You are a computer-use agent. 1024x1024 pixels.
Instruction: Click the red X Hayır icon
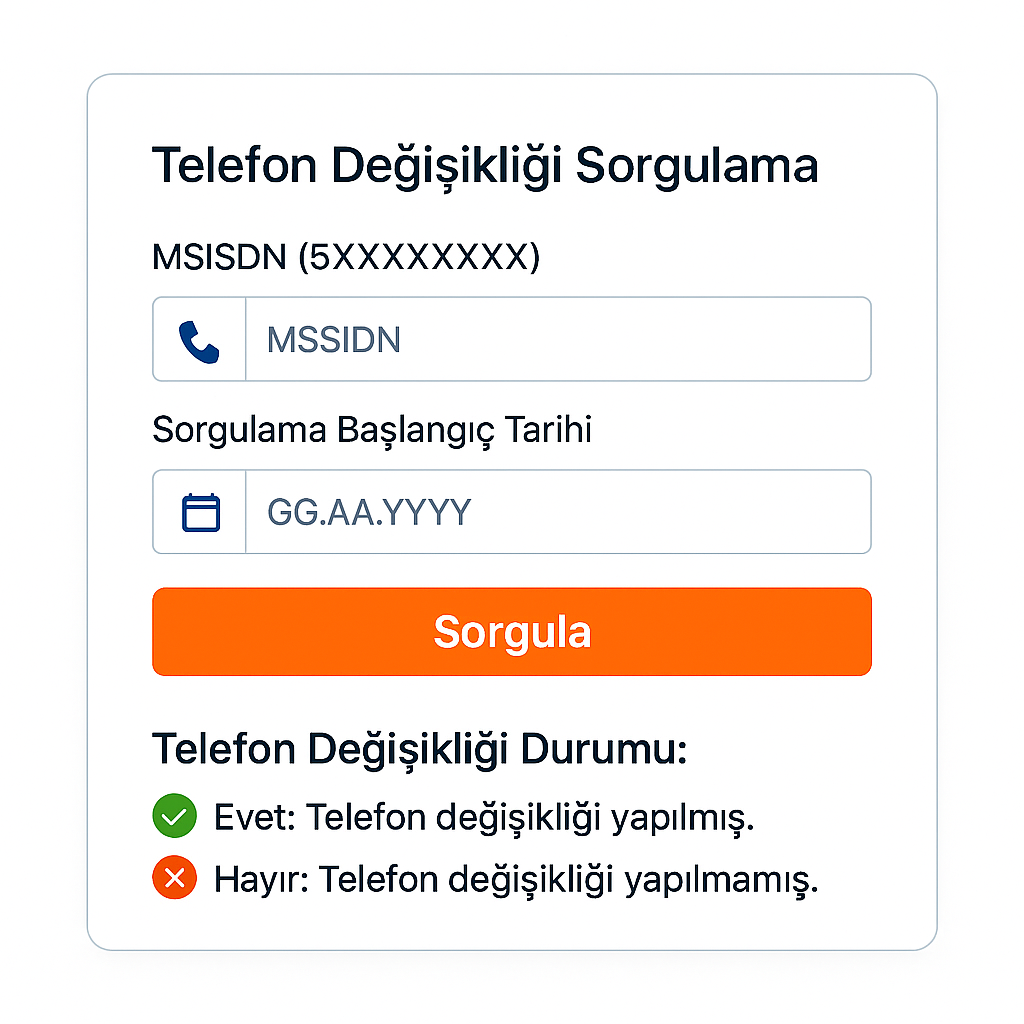pyautogui.click(x=174, y=877)
